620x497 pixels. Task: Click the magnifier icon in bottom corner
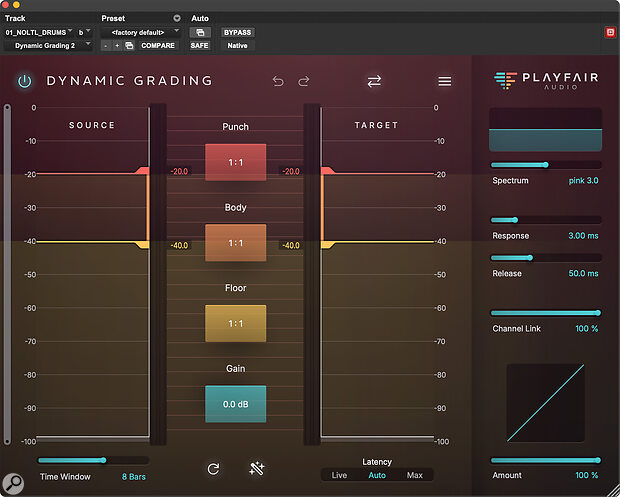[x=13, y=483]
